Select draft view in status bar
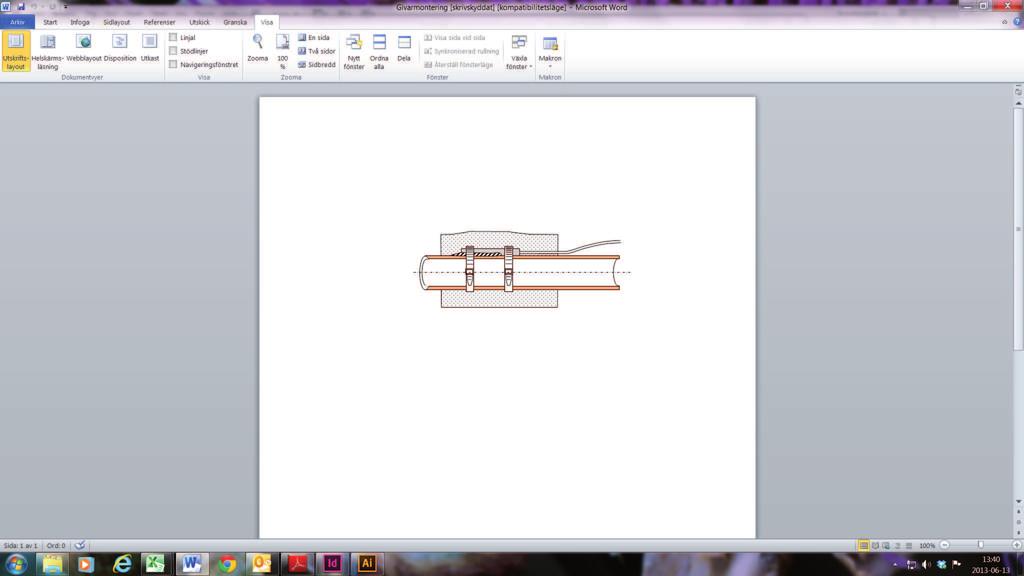This screenshot has width=1024, height=576. 908,545
